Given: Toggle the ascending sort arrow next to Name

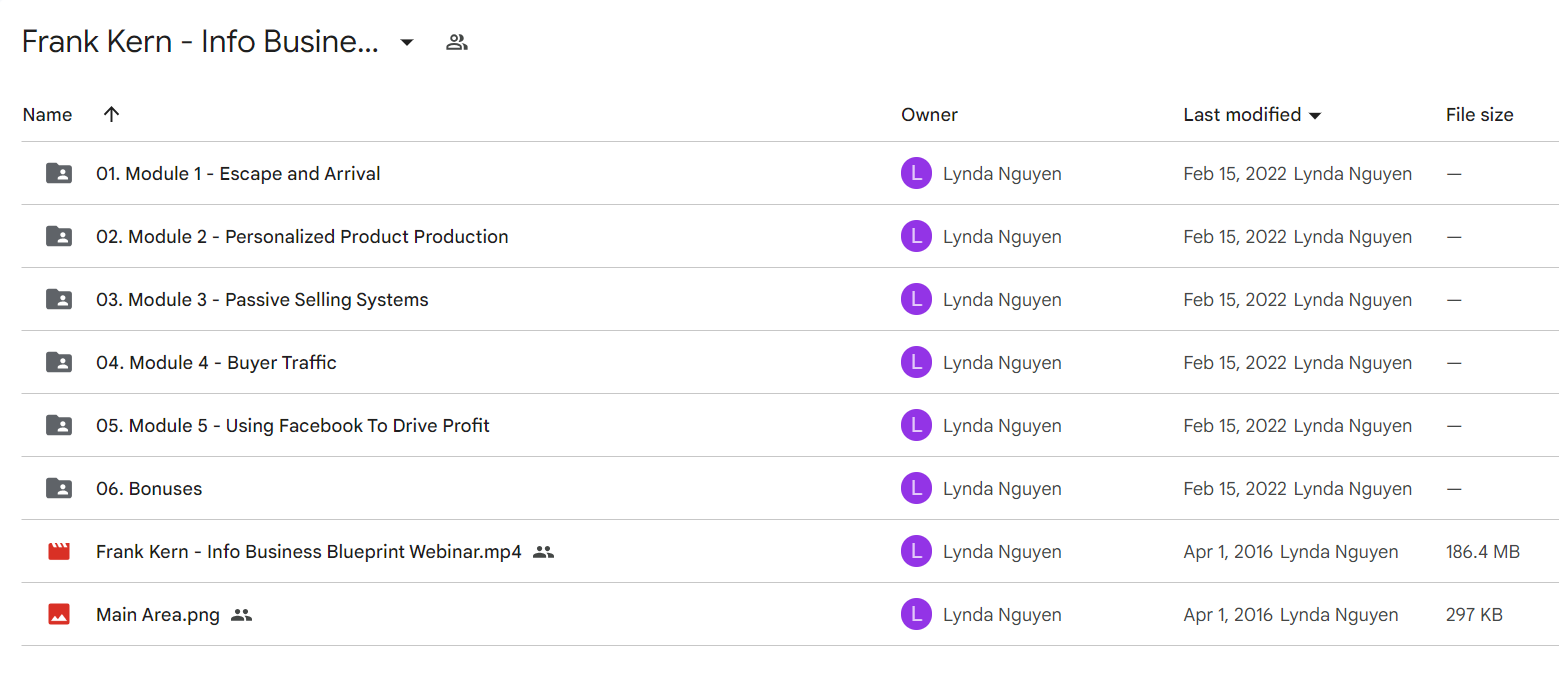Looking at the screenshot, I should 111,114.
